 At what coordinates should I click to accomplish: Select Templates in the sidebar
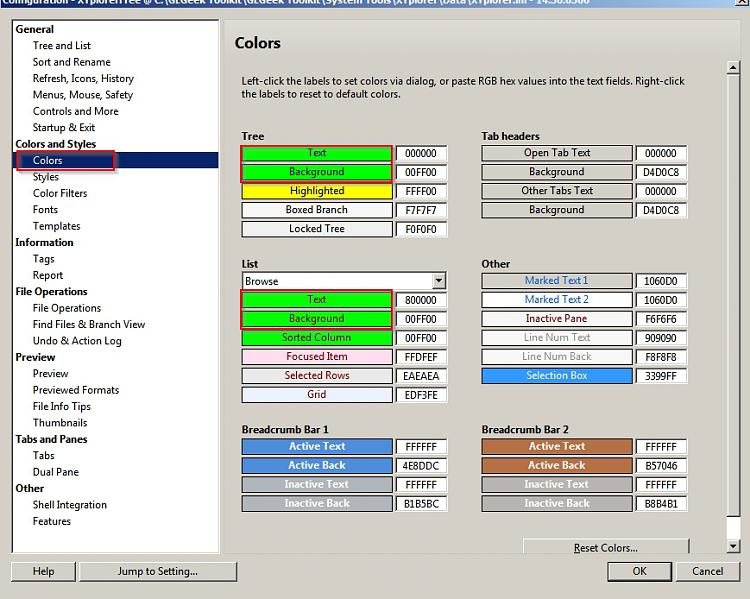(56, 226)
